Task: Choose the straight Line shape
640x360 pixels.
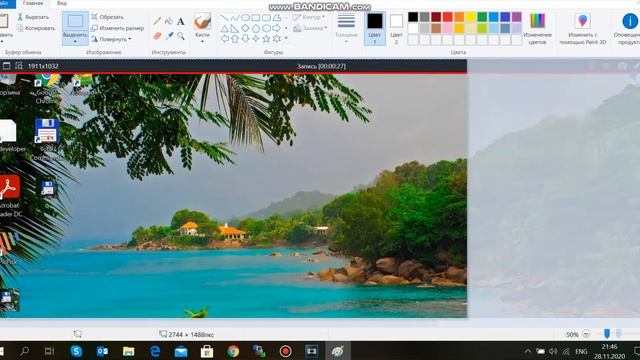Action: [x=224, y=18]
